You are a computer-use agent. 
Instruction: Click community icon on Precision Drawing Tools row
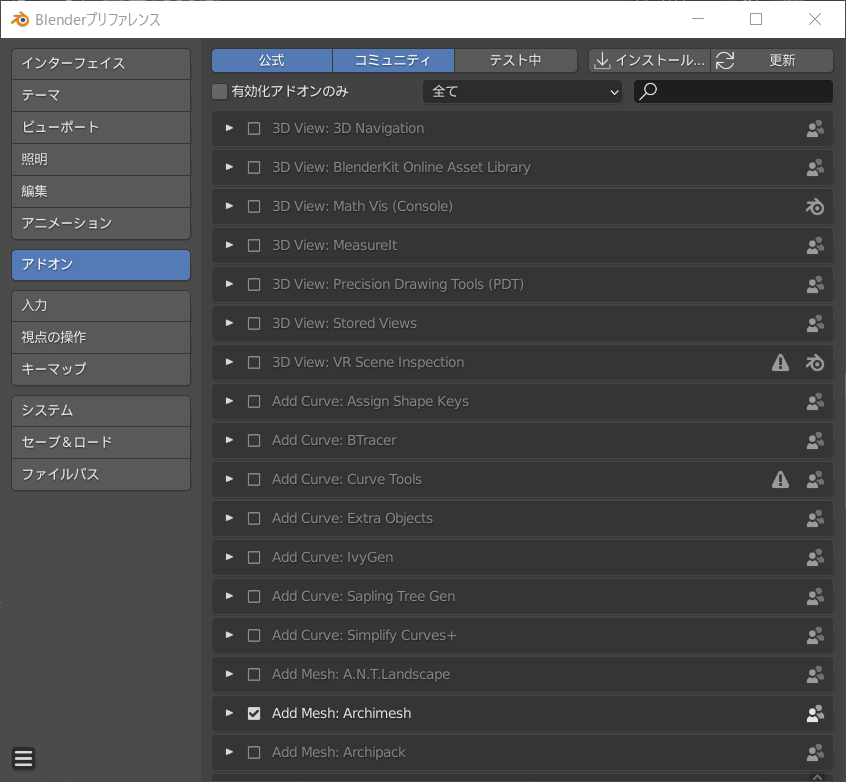click(x=815, y=284)
